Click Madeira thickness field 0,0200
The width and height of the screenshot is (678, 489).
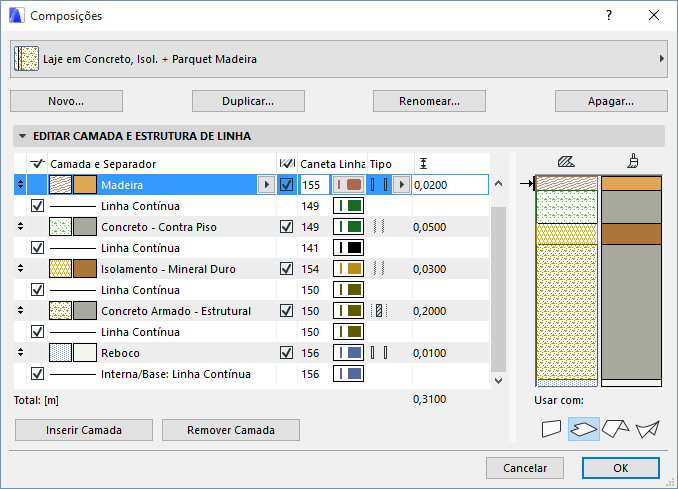[451, 185]
